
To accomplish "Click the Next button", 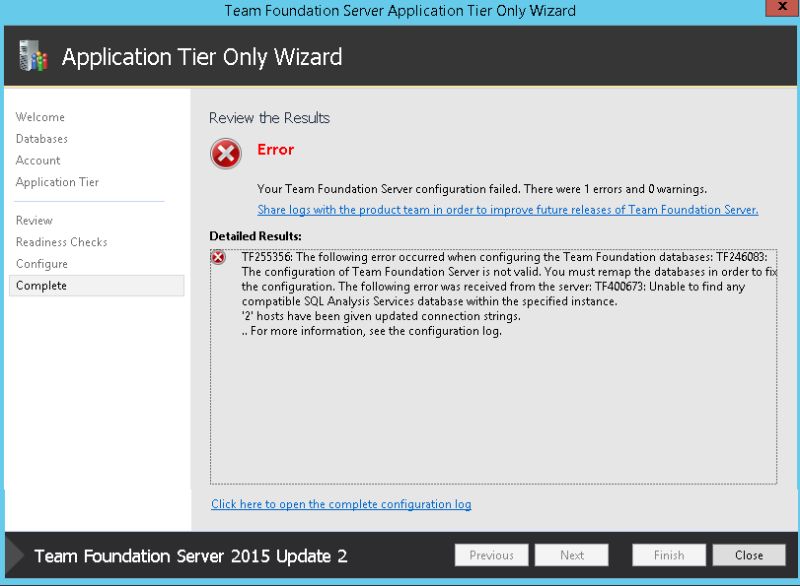I will click(x=571, y=555).
